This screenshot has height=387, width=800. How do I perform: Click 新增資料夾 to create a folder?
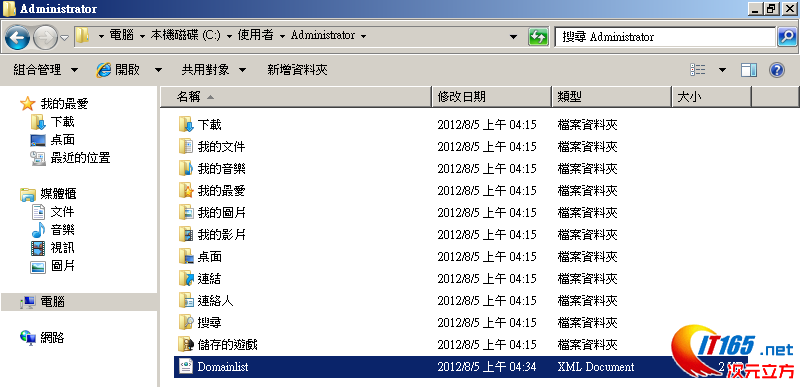(x=297, y=70)
